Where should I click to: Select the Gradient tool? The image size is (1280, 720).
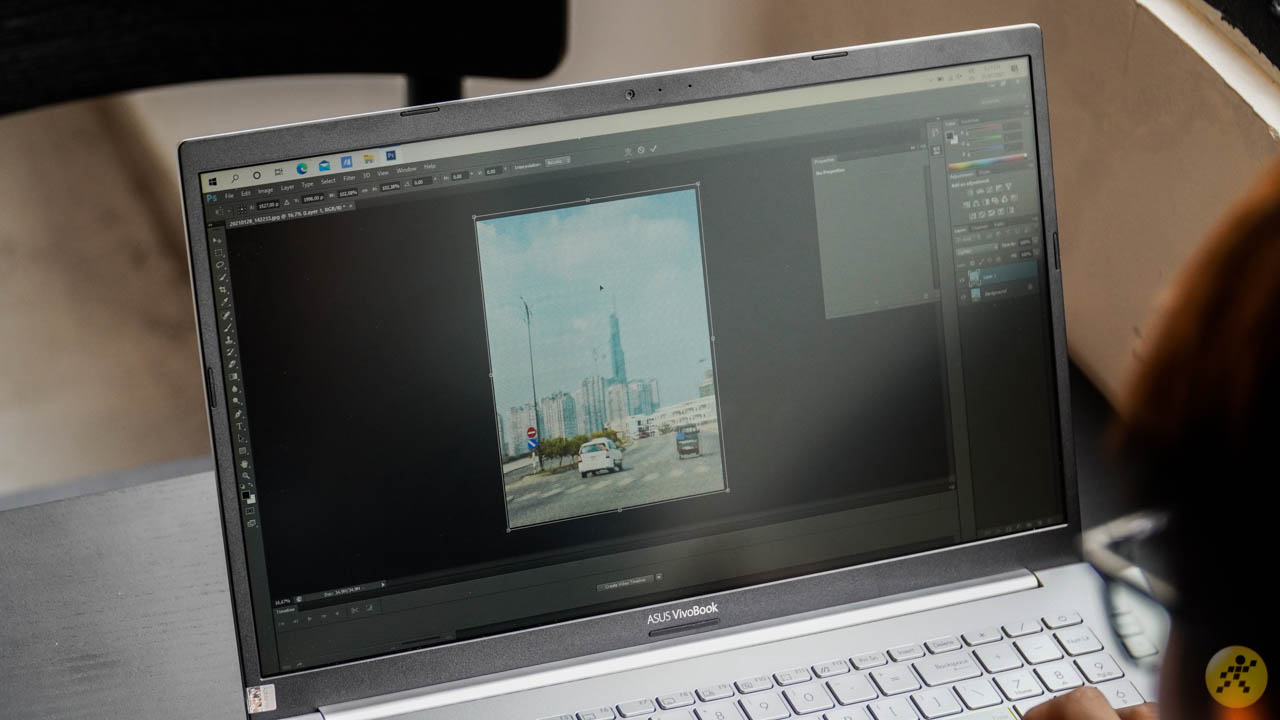pyautogui.click(x=233, y=376)
